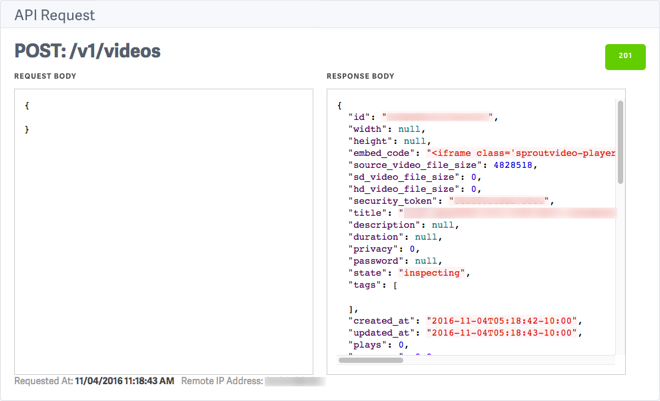Click the "id" key in the response
The image size is (660, 401).
359,117
